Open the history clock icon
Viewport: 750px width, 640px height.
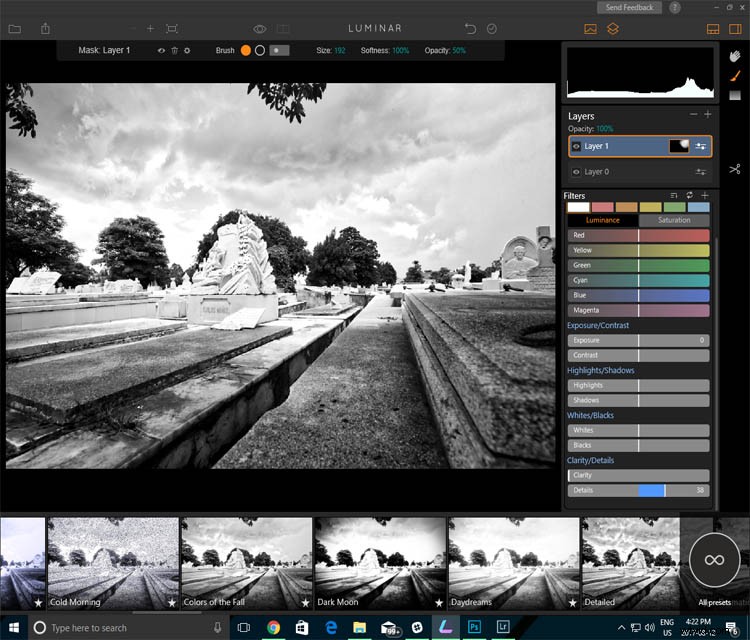point(492,29)
